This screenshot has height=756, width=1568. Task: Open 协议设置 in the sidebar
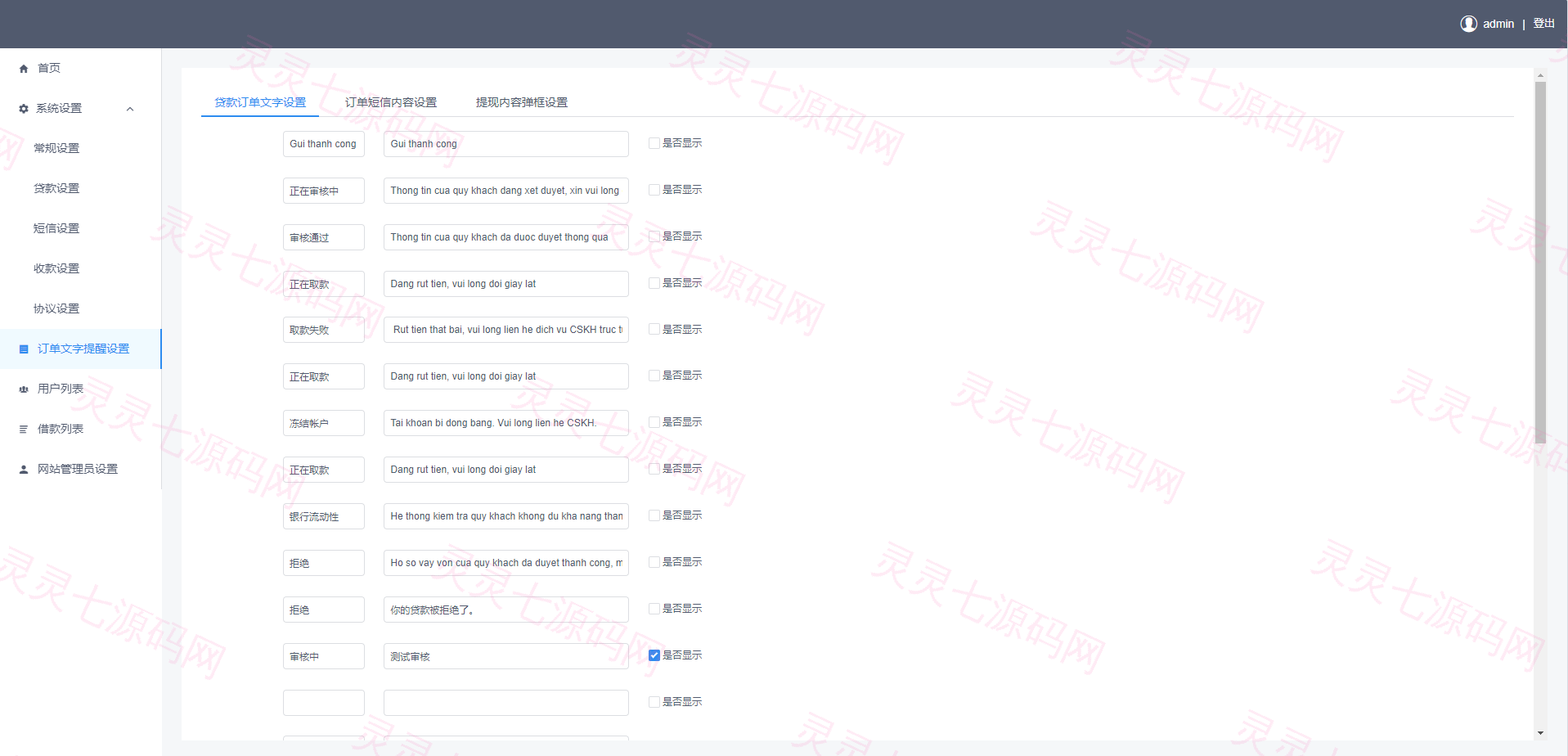coord(56,308)
